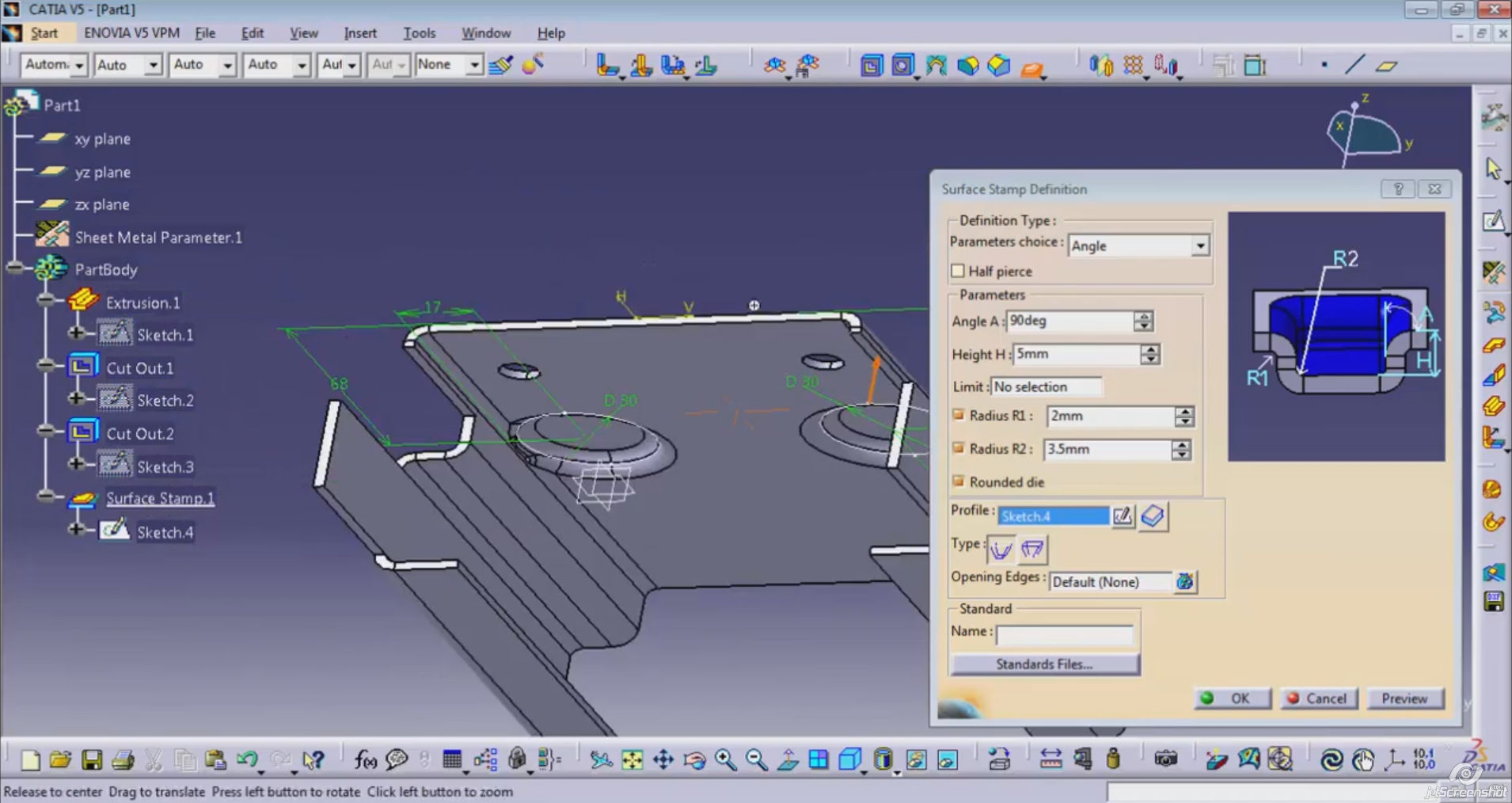Collapse the Extrusion.1 tree node
This screenshot has height=803, width=1512.
pos(46,300)
